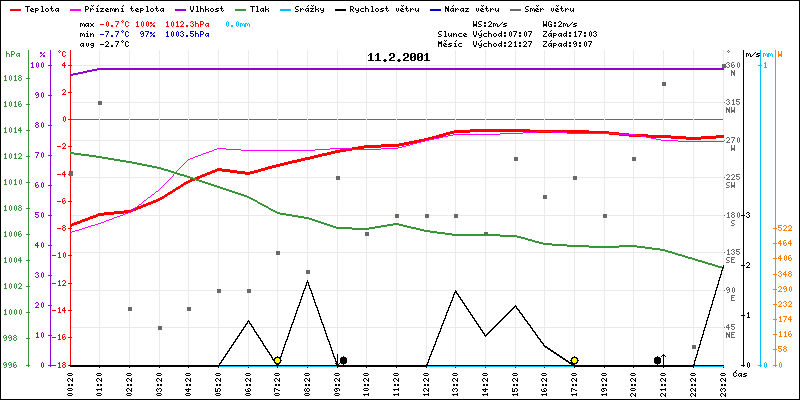The width and height of the screenshot is (800, 400).
Task: Click the sunset yellow marker at 17:20
Action: (x=574, y=360)
